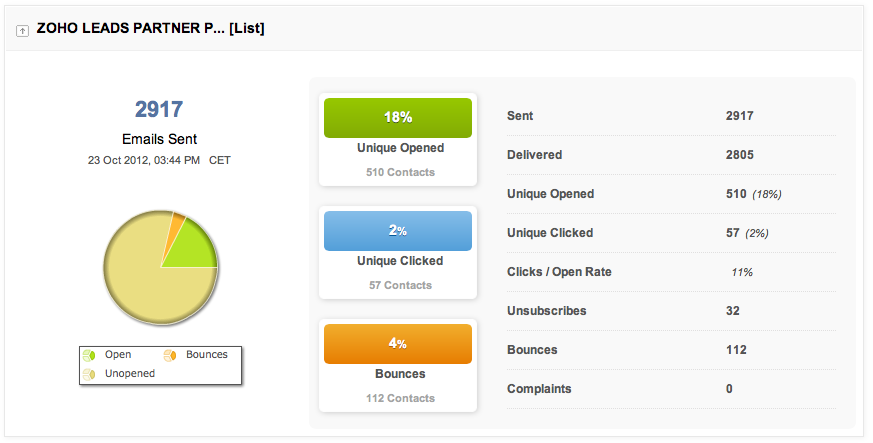Click the Bounces legend pie icon

point(170,355)
